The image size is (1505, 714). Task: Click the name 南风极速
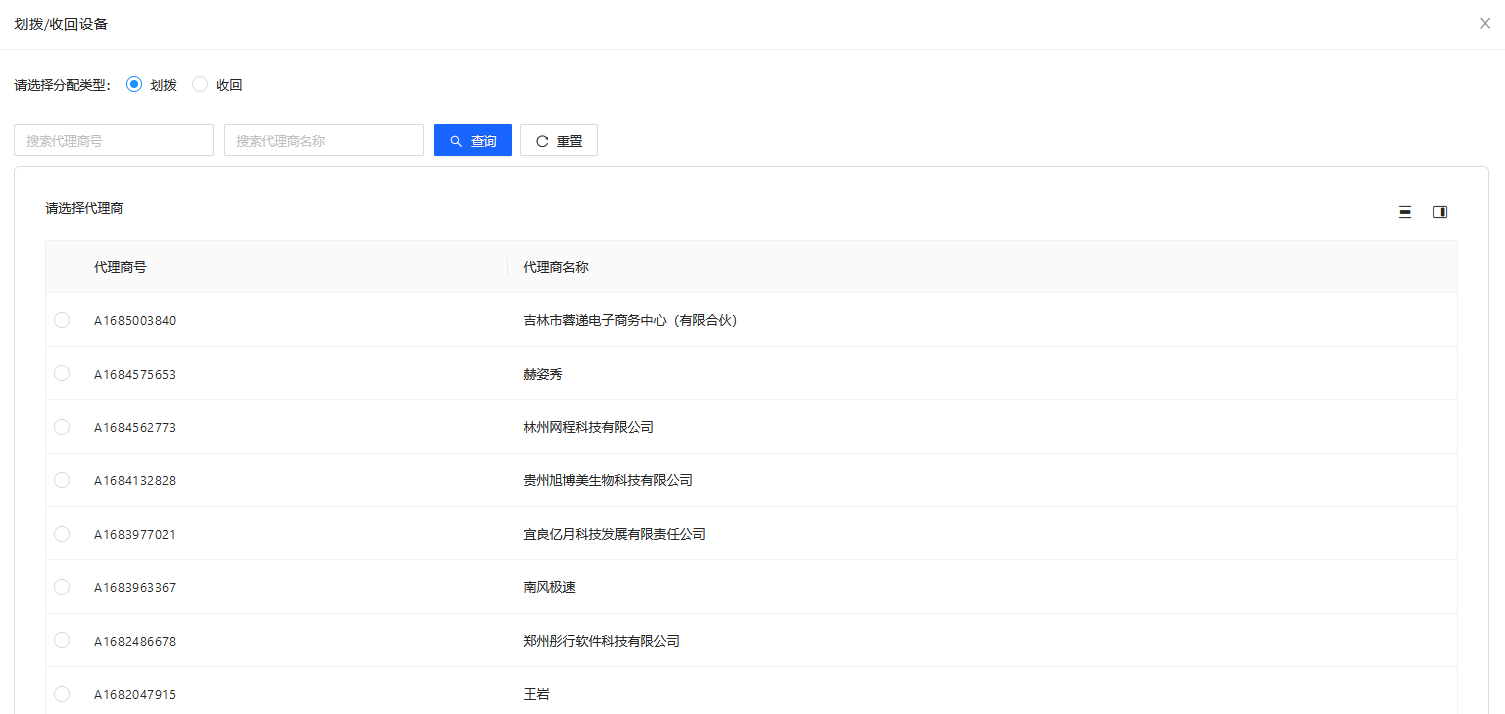point(549,587)
